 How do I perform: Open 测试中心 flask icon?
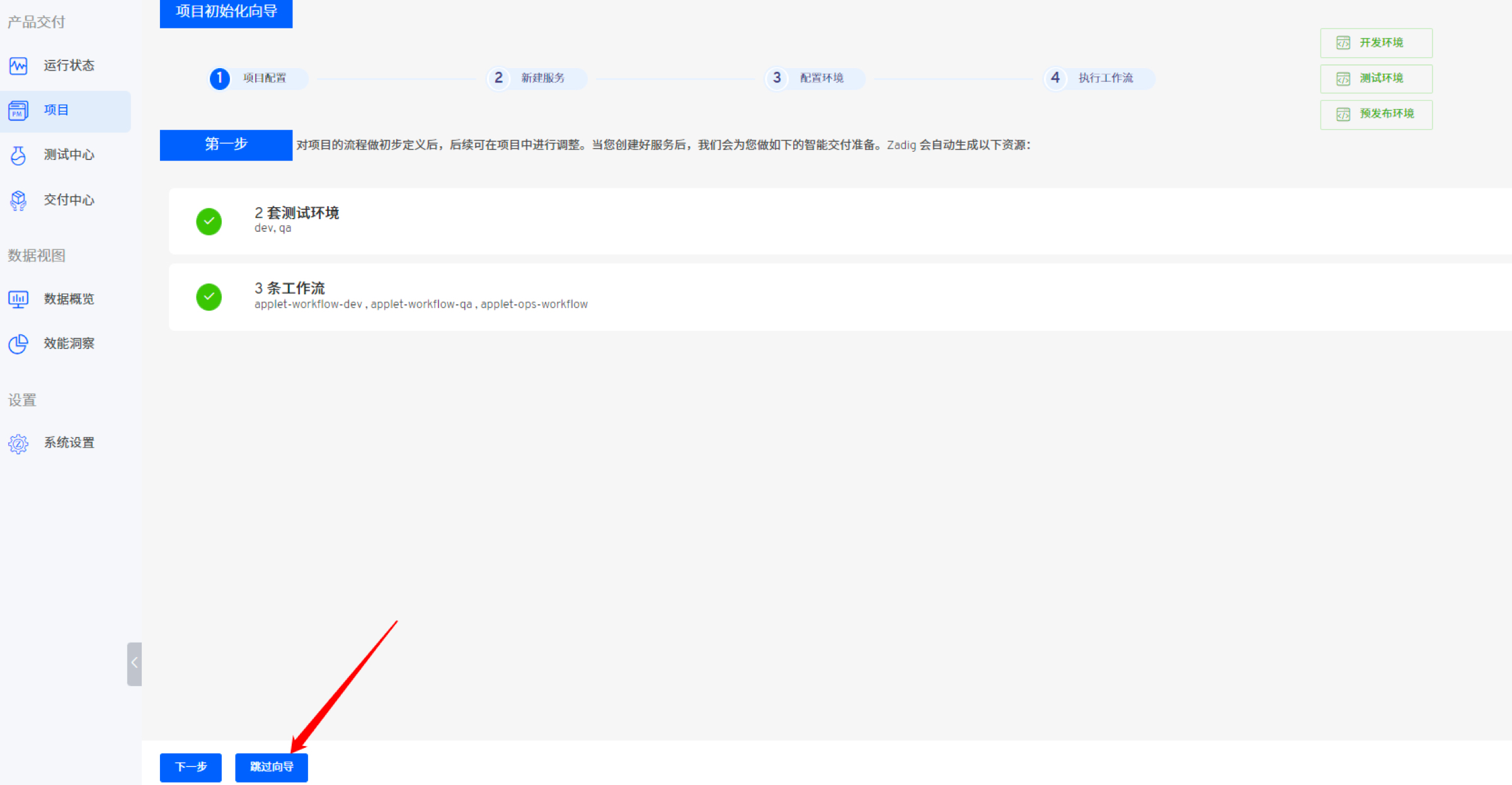click(x=18, y=155)
